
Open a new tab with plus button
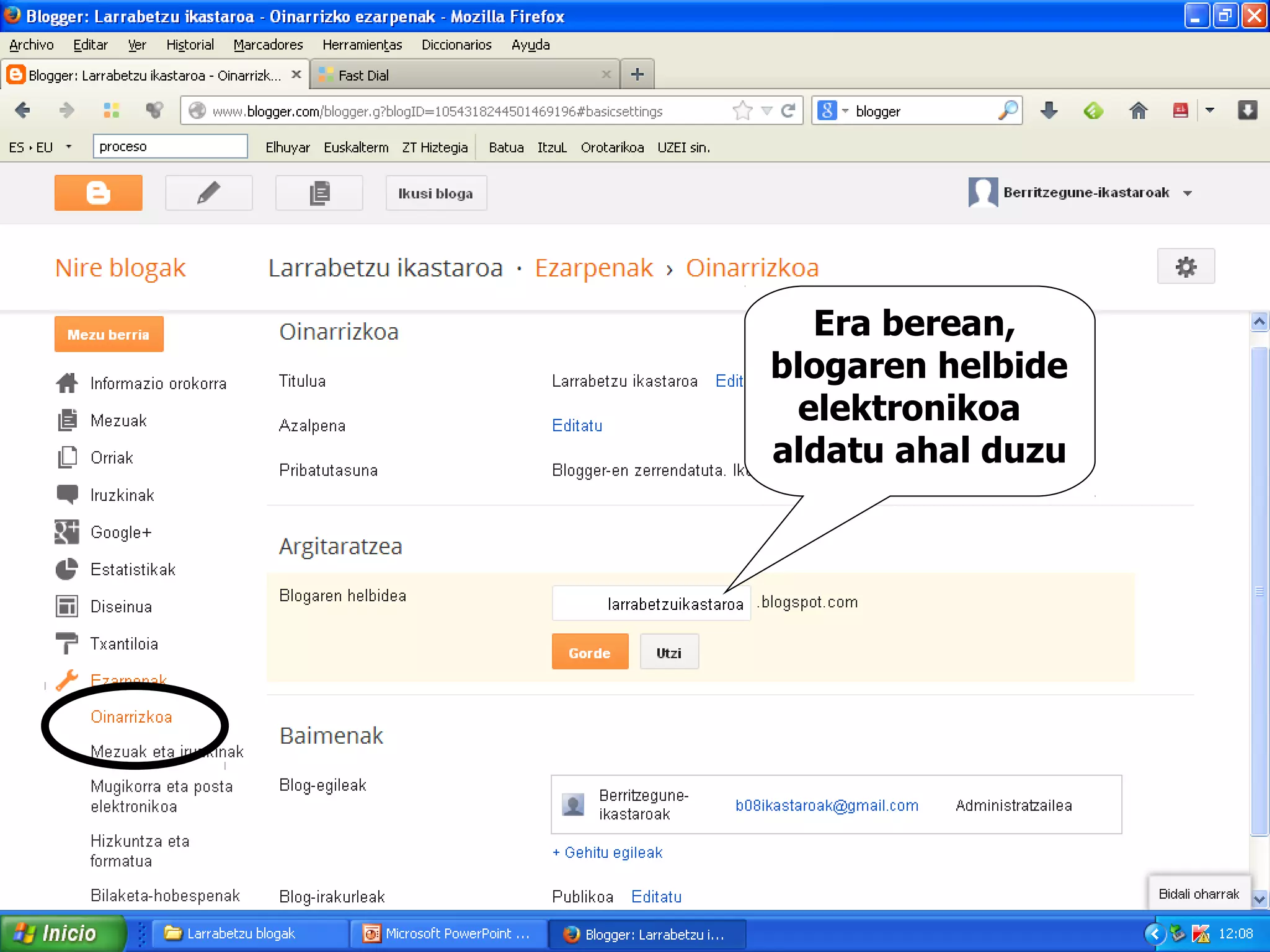[x=637, y=74]
